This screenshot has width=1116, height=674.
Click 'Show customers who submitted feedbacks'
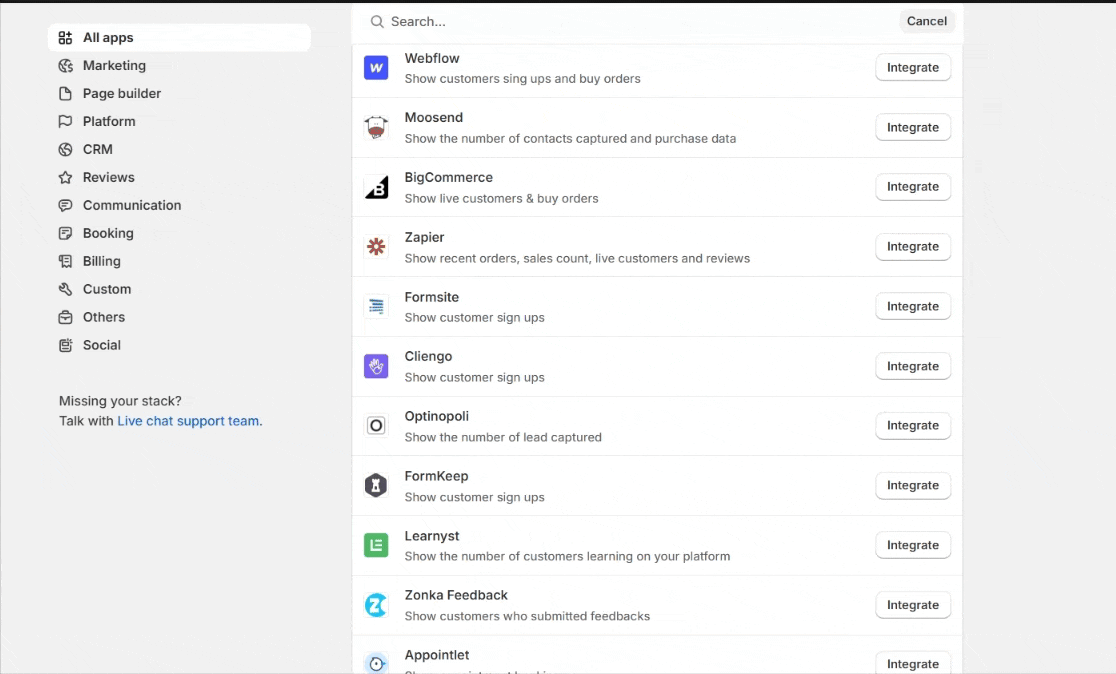[527, 616]
